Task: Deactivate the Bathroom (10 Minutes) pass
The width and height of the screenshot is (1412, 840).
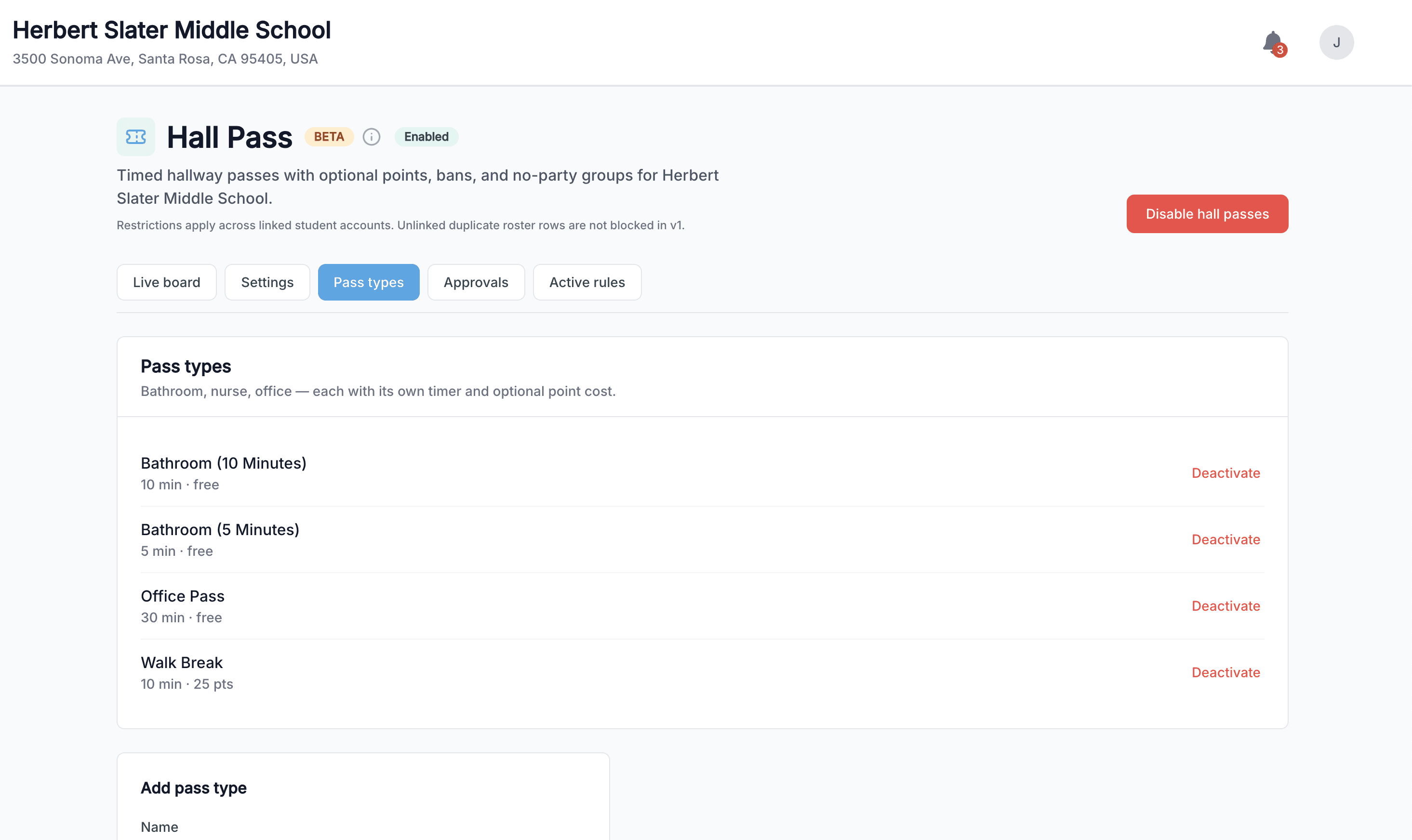Action: click(x=1226, y=473)
